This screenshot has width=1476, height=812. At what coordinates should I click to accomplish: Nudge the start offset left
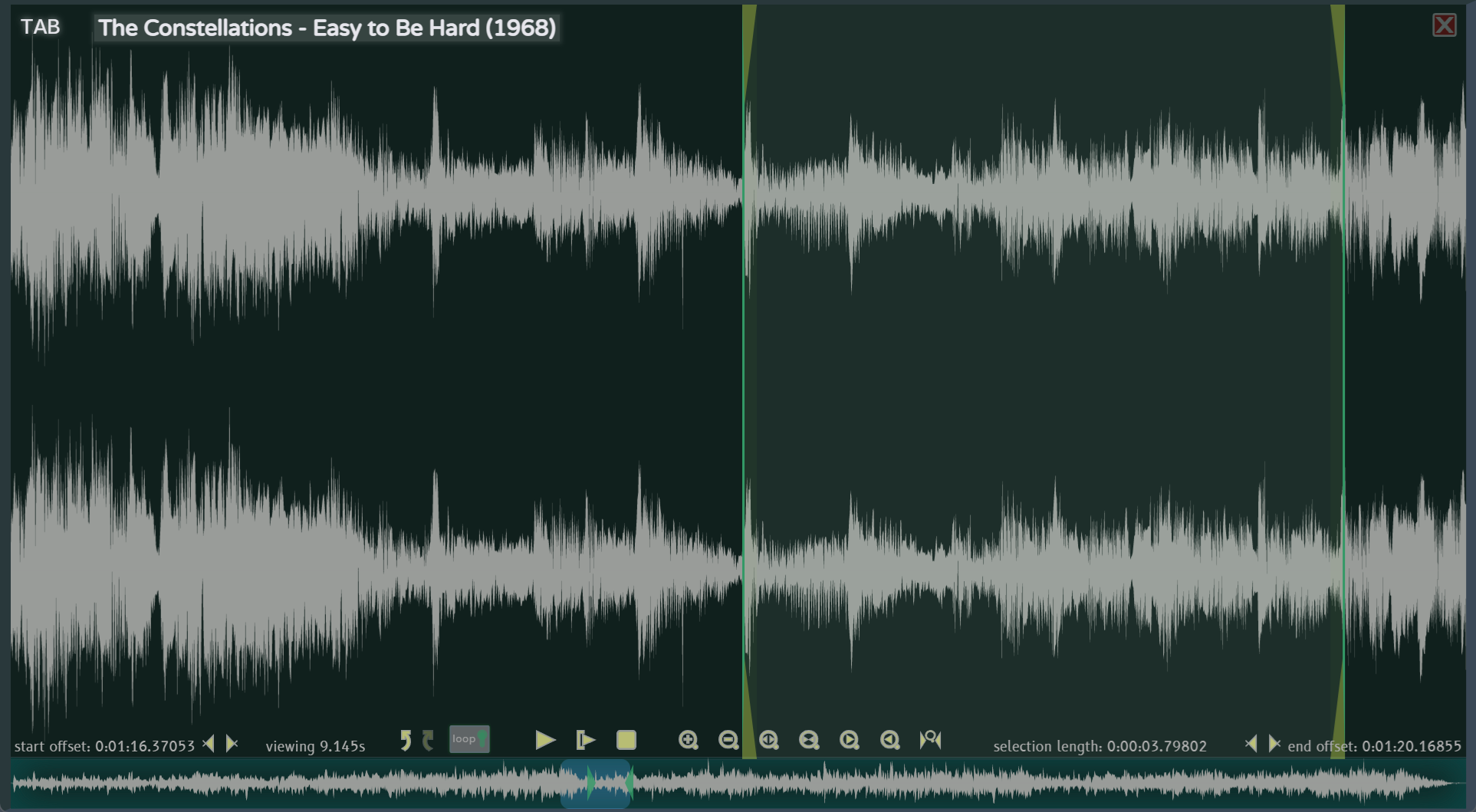click(209, 745)
